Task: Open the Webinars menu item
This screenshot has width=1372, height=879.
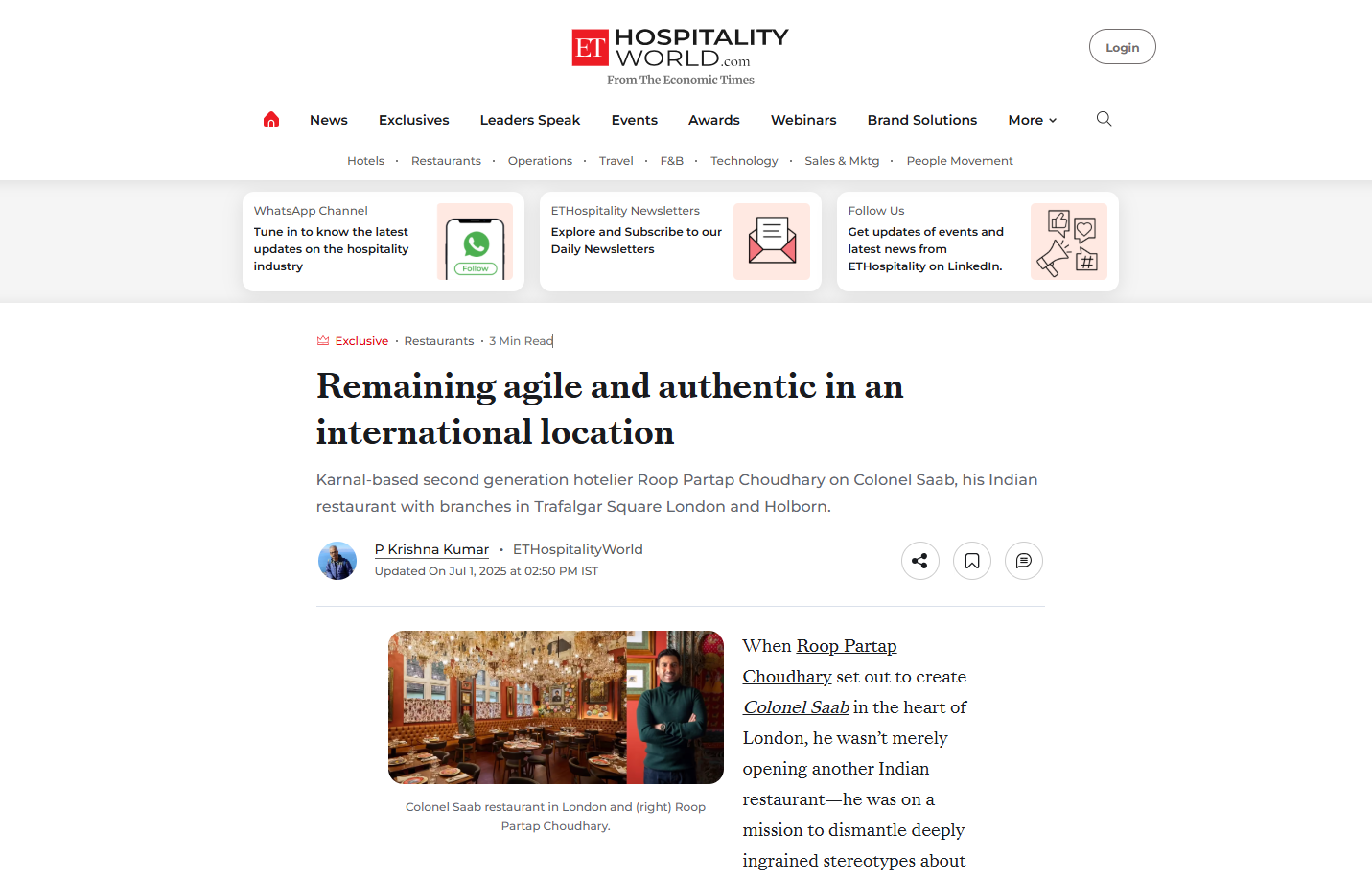Action: tap(803, 120)
